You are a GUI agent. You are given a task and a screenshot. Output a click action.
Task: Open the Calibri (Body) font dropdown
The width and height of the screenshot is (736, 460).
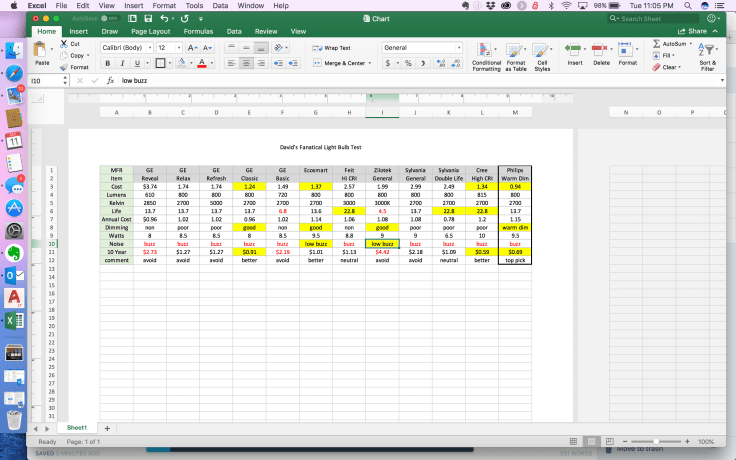point(124,47)
